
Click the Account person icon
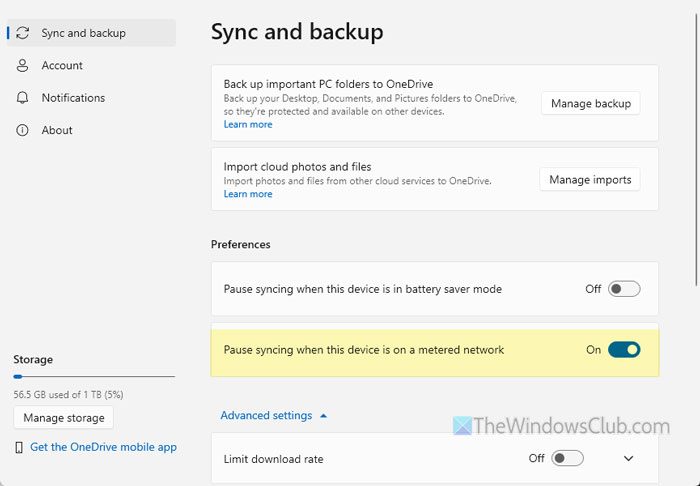pyautogui.click(x=23, y=65)
